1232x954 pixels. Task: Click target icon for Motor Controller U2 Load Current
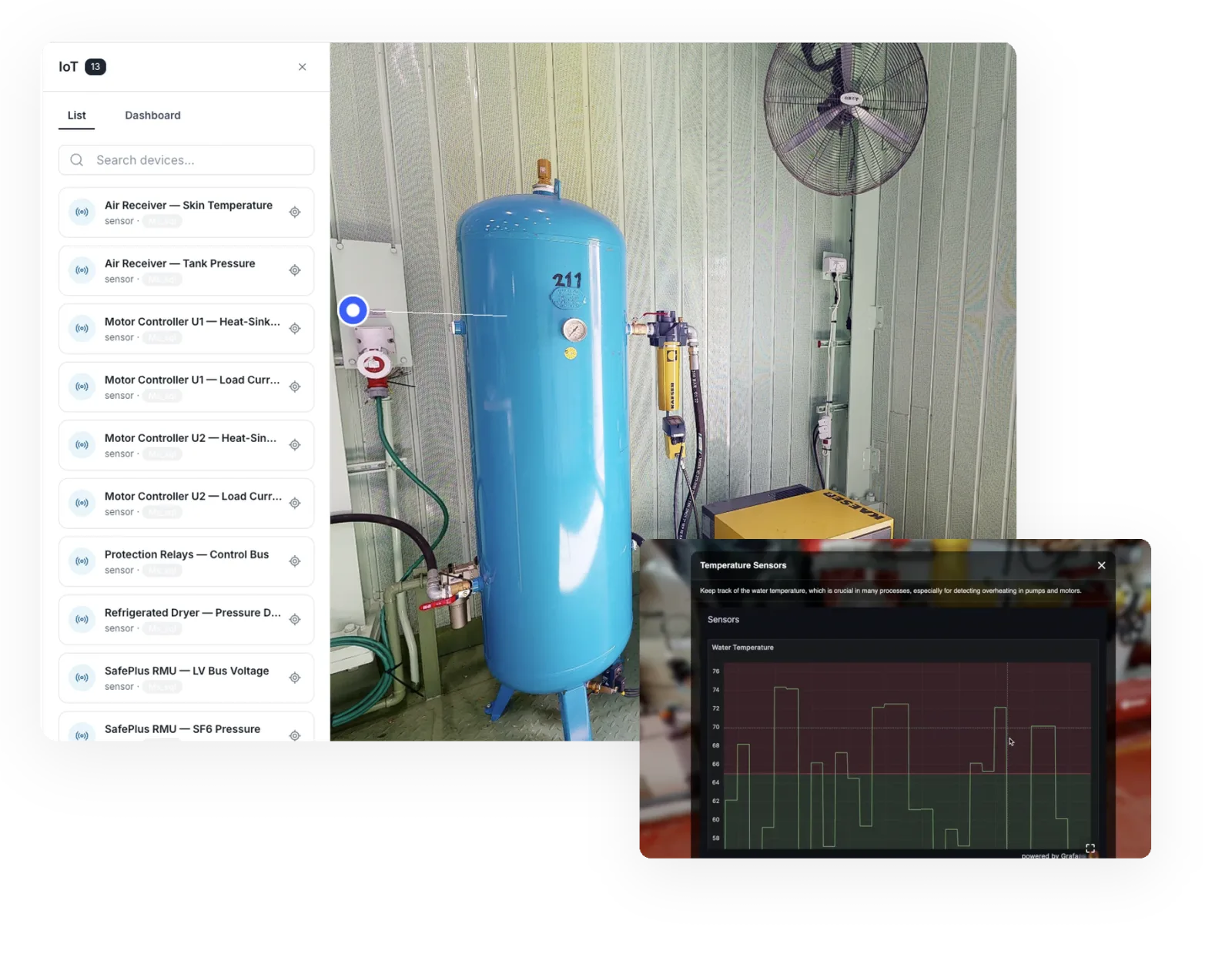(x=295, y=504)
